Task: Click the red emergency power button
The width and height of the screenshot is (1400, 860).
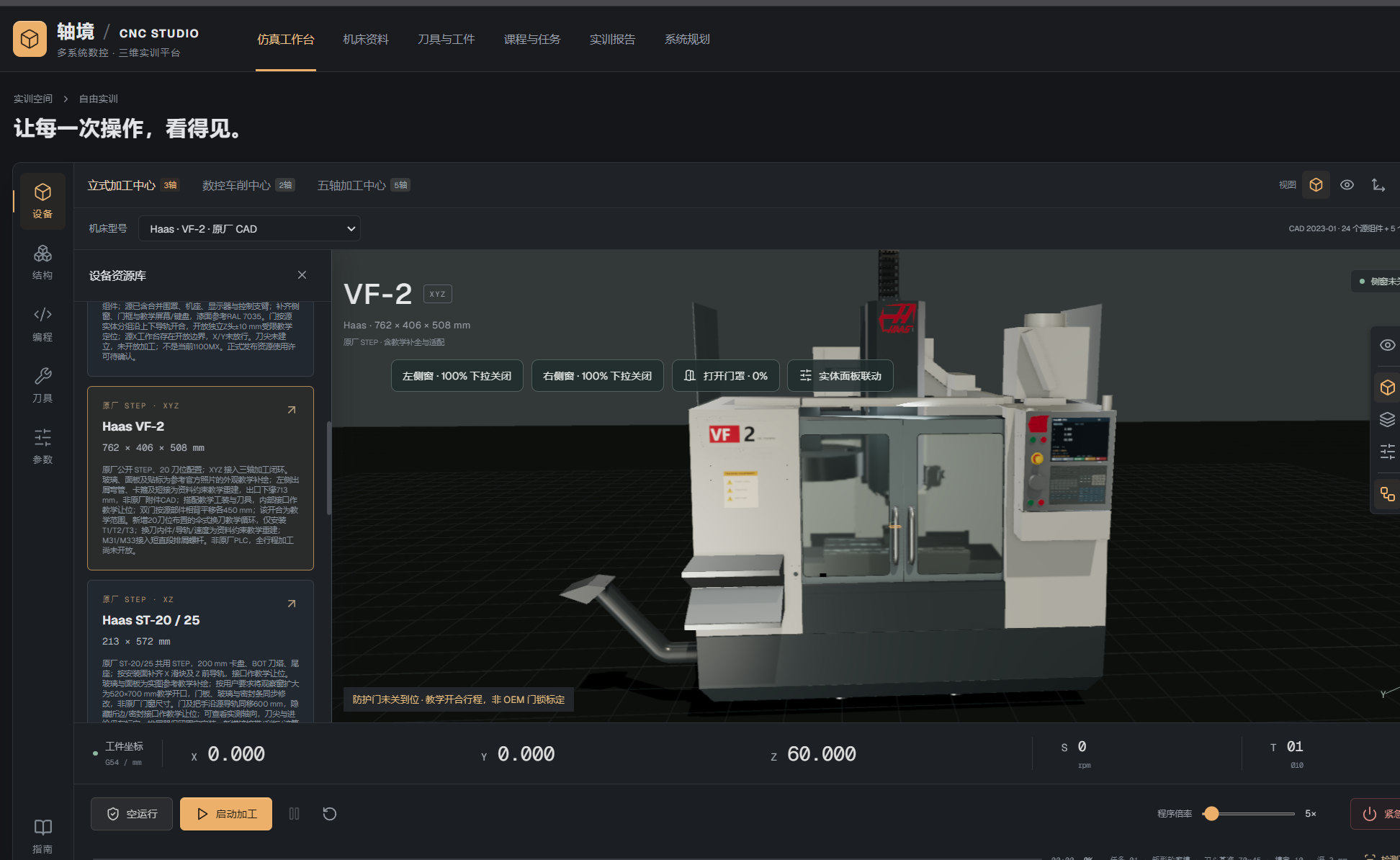Action: tap(1375, 814)
